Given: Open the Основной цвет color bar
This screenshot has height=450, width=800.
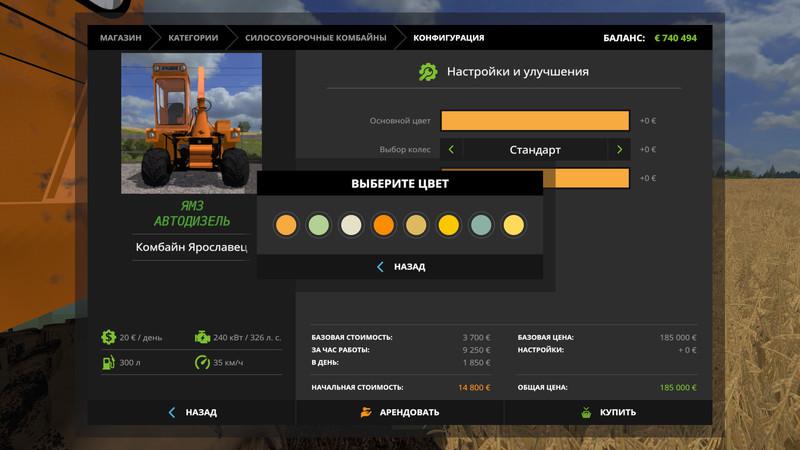Looking at the screenshot, I should coord(534,121).
